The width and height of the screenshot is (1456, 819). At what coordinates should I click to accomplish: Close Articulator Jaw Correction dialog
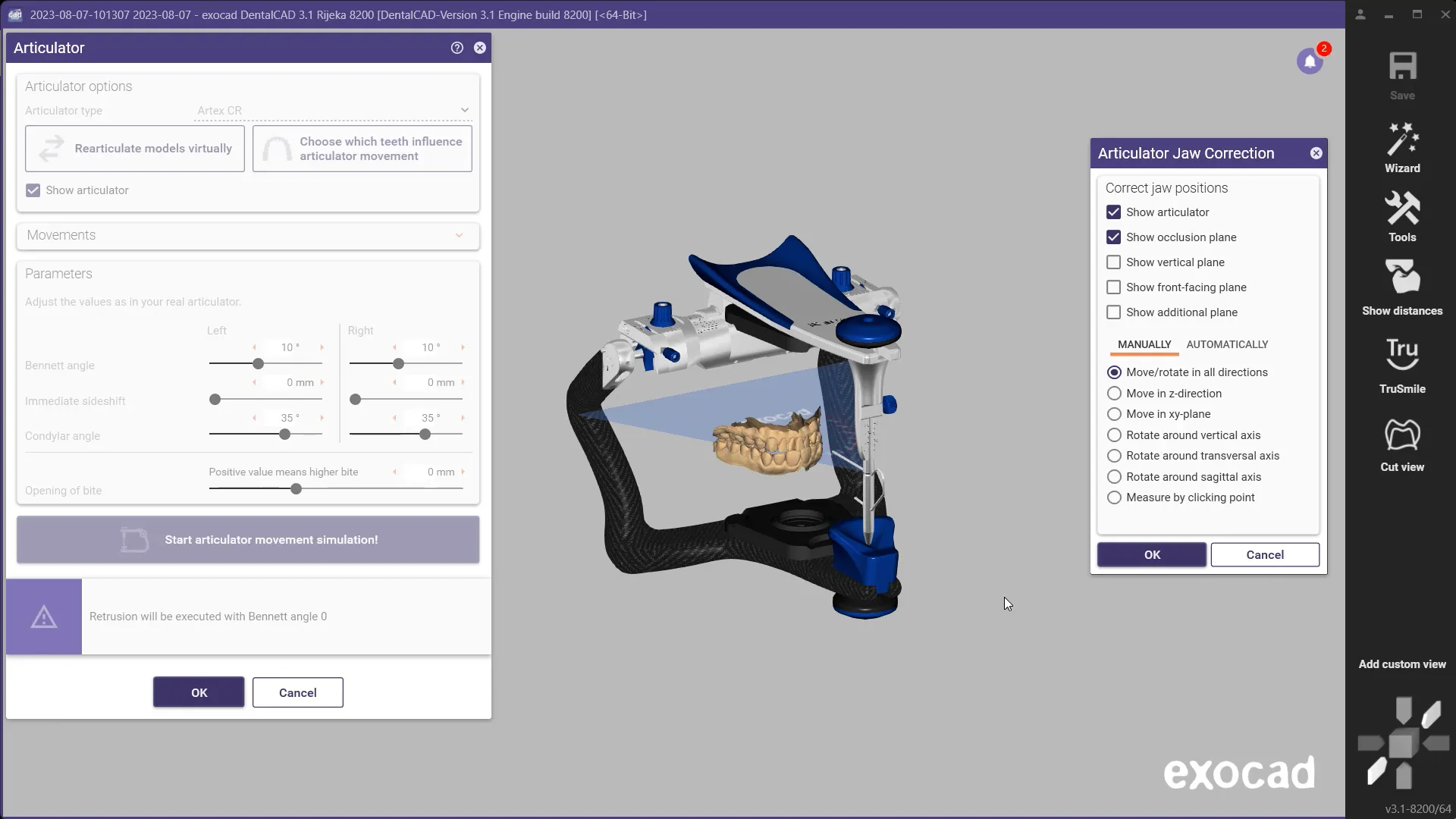pos(1316,153)
